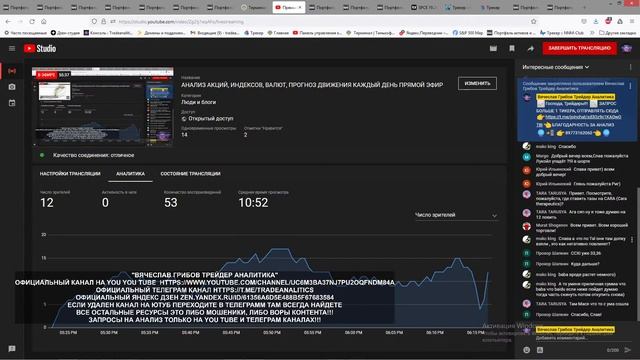640x360 pixels.
Task: Click the bookmark marker icon in header
Action: click(512, 49)
